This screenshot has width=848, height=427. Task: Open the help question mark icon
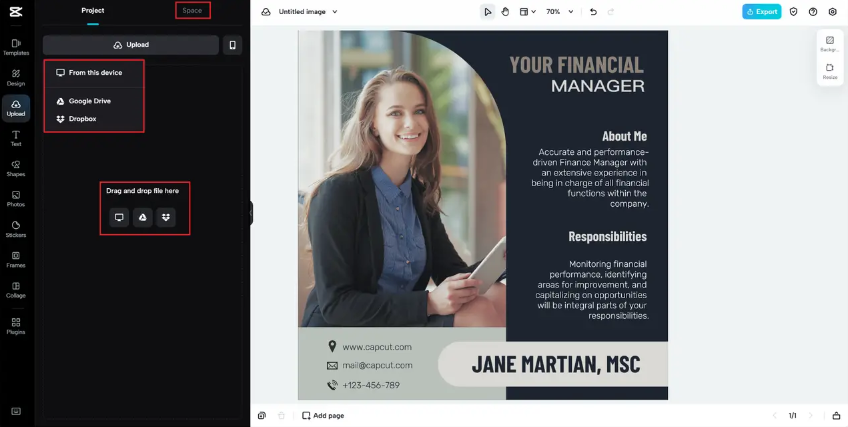813,11
